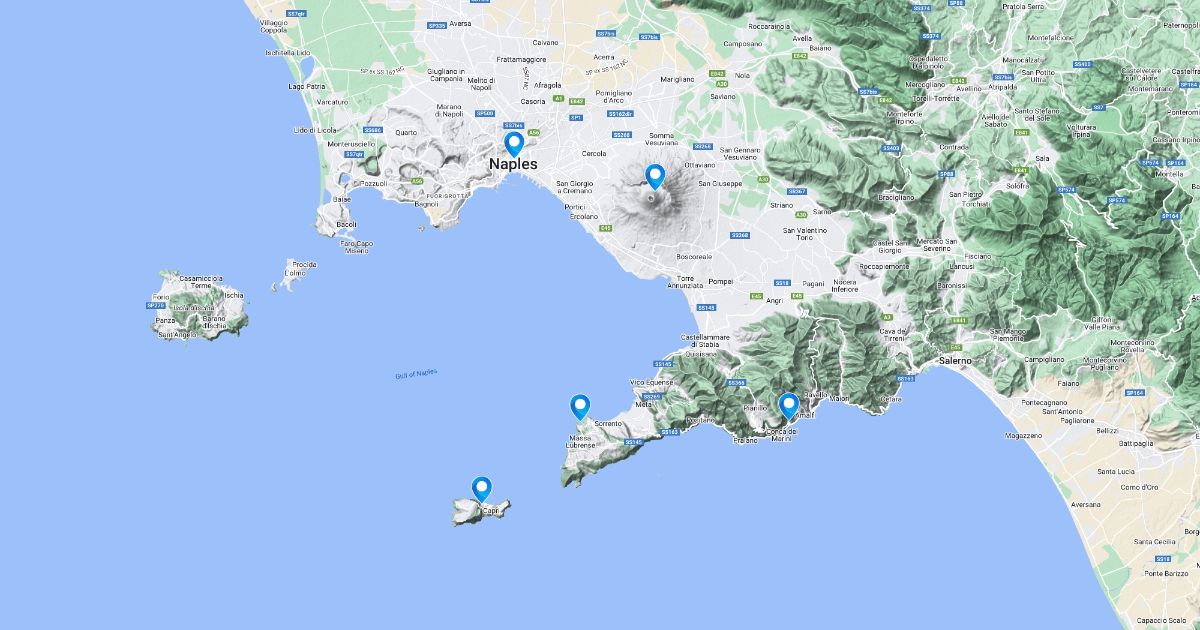This screenshot has height=630, width=1200.
Task: Click the 'Monteruscello' label
Action: point(353,144)
